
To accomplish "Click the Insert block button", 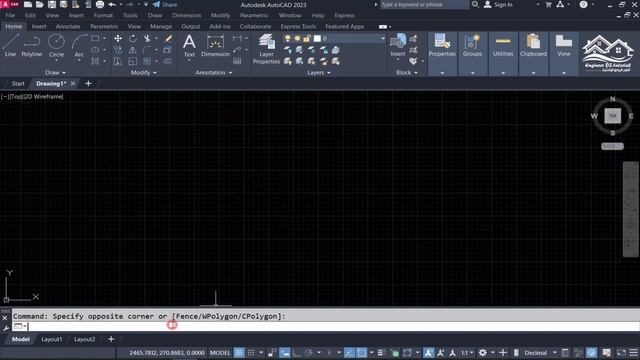I will [398, 45].
